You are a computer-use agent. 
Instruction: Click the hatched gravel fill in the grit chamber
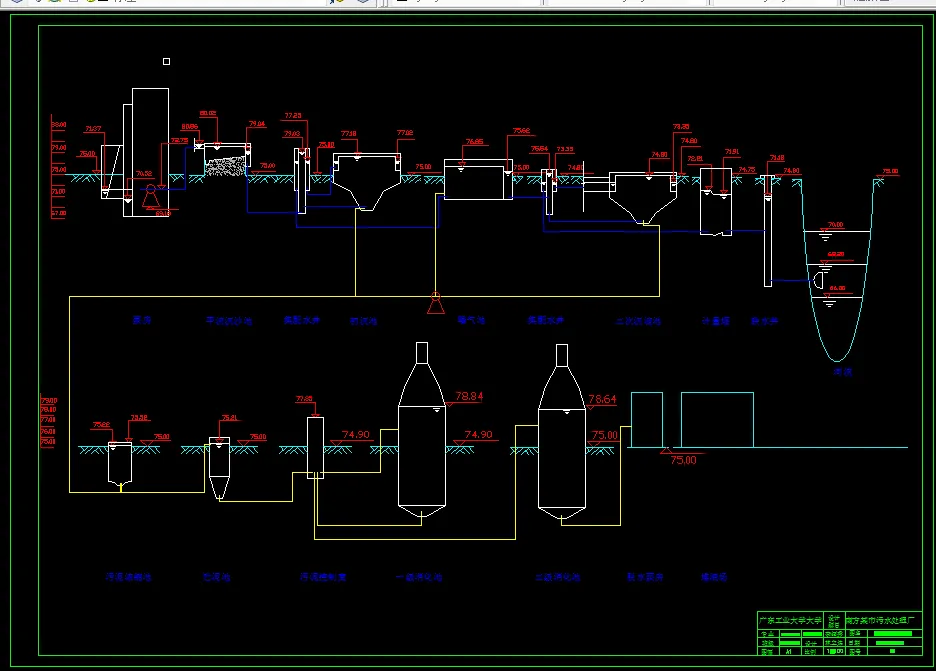(225, 165)
